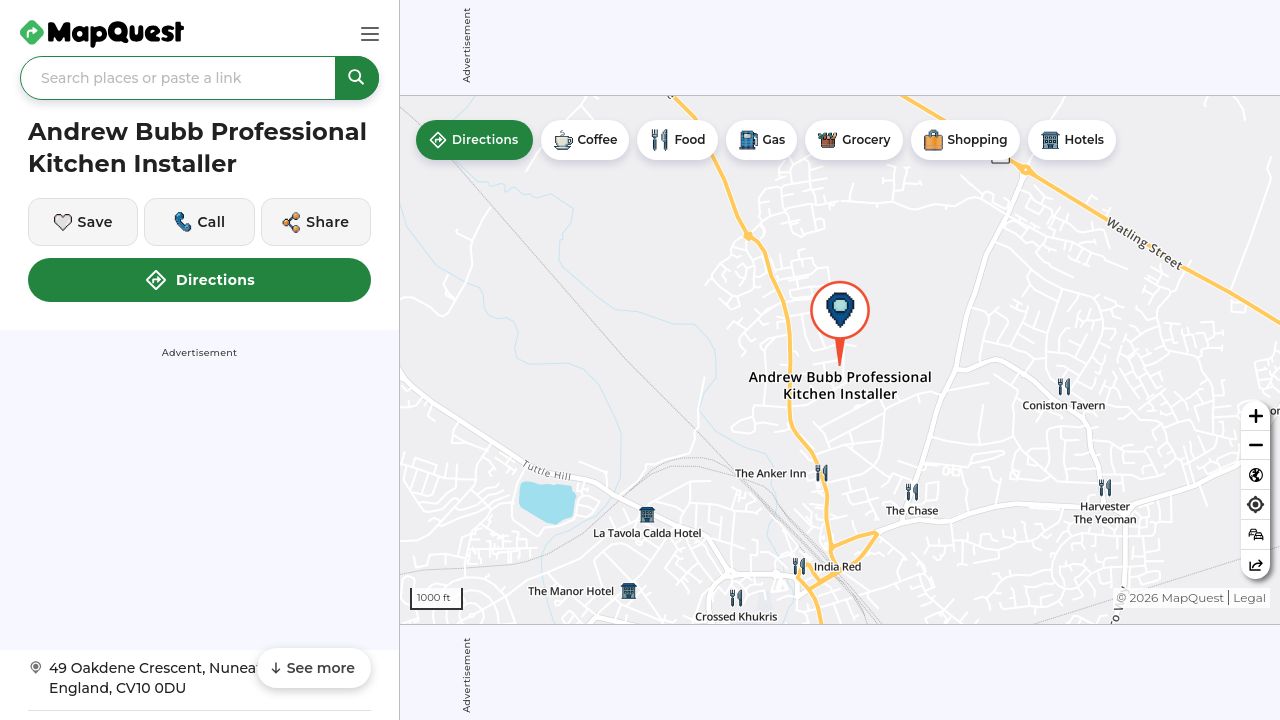
Task: Show Grocery stores on map
Action: [854, 140]
